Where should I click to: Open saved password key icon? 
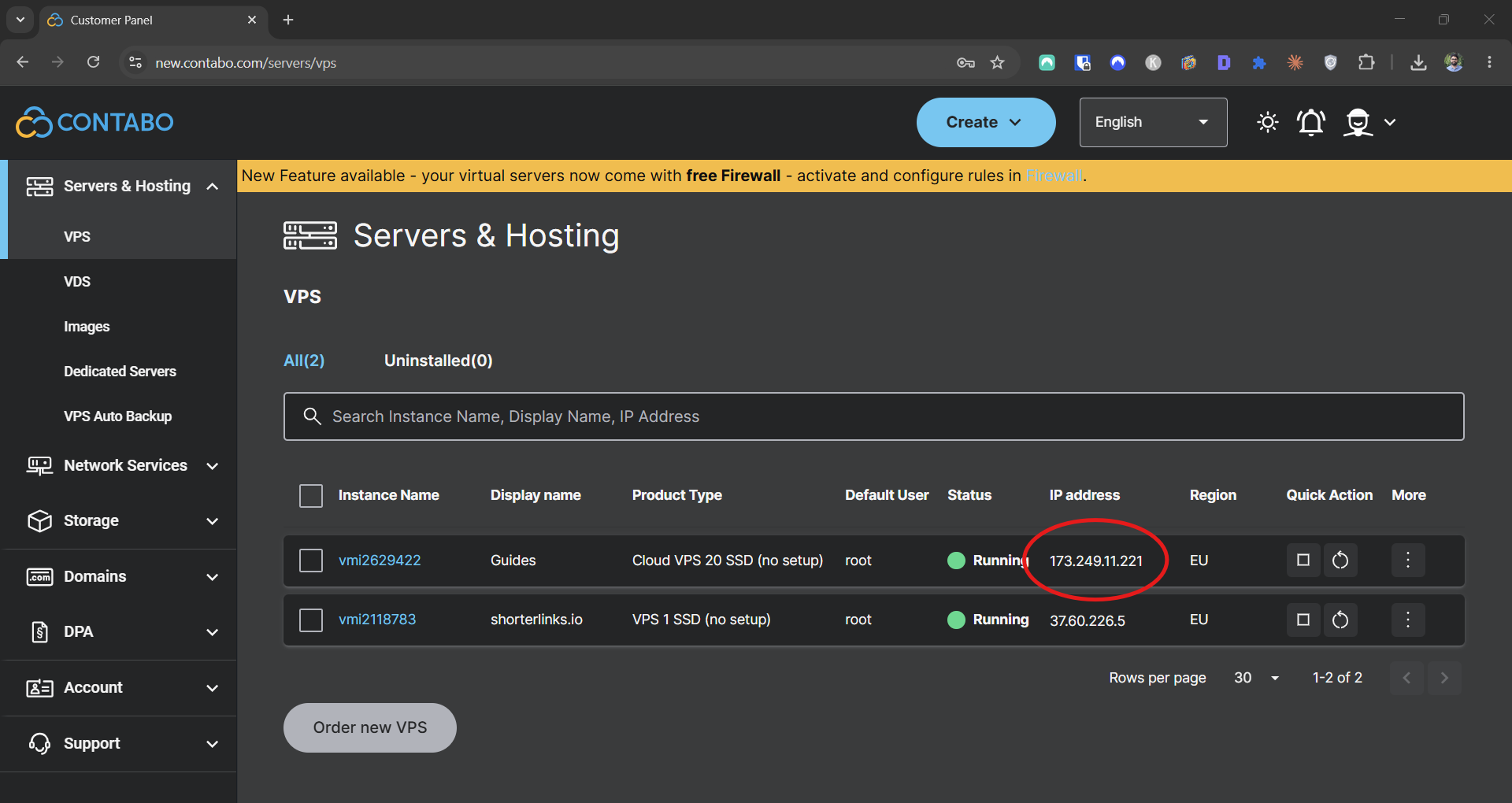pyautogui.click(x=965, y=63)
